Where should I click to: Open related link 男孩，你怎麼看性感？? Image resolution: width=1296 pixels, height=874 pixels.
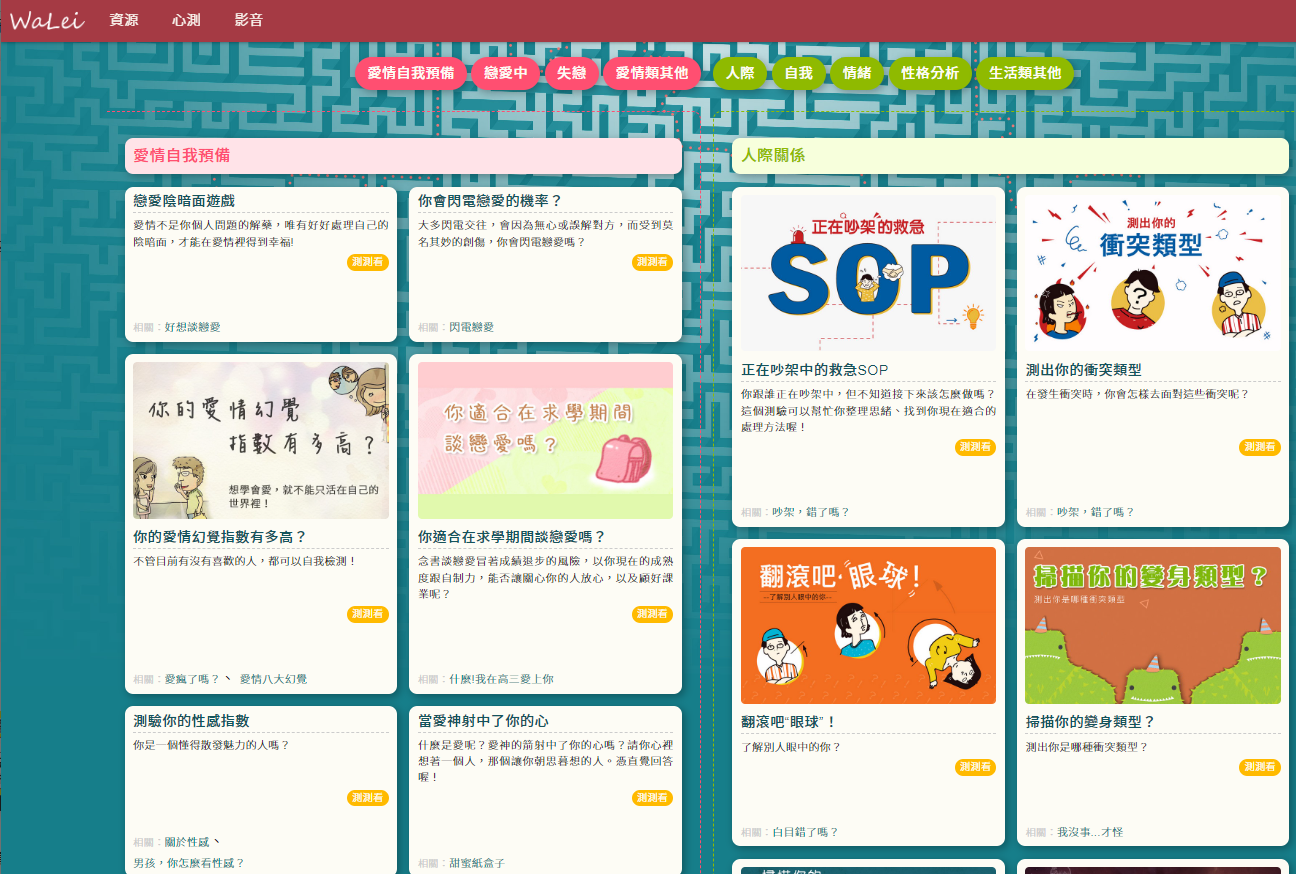pyautogui.click(x=189, y=863)
